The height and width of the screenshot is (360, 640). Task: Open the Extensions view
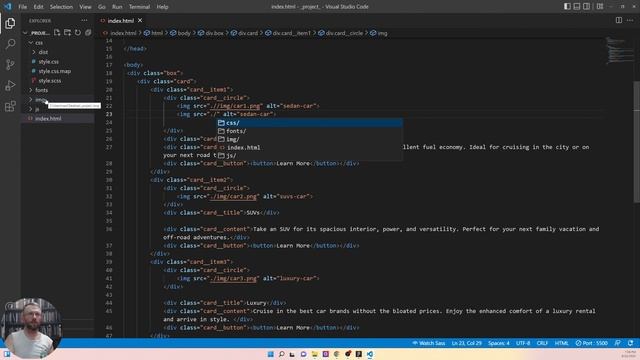(10, 106)
